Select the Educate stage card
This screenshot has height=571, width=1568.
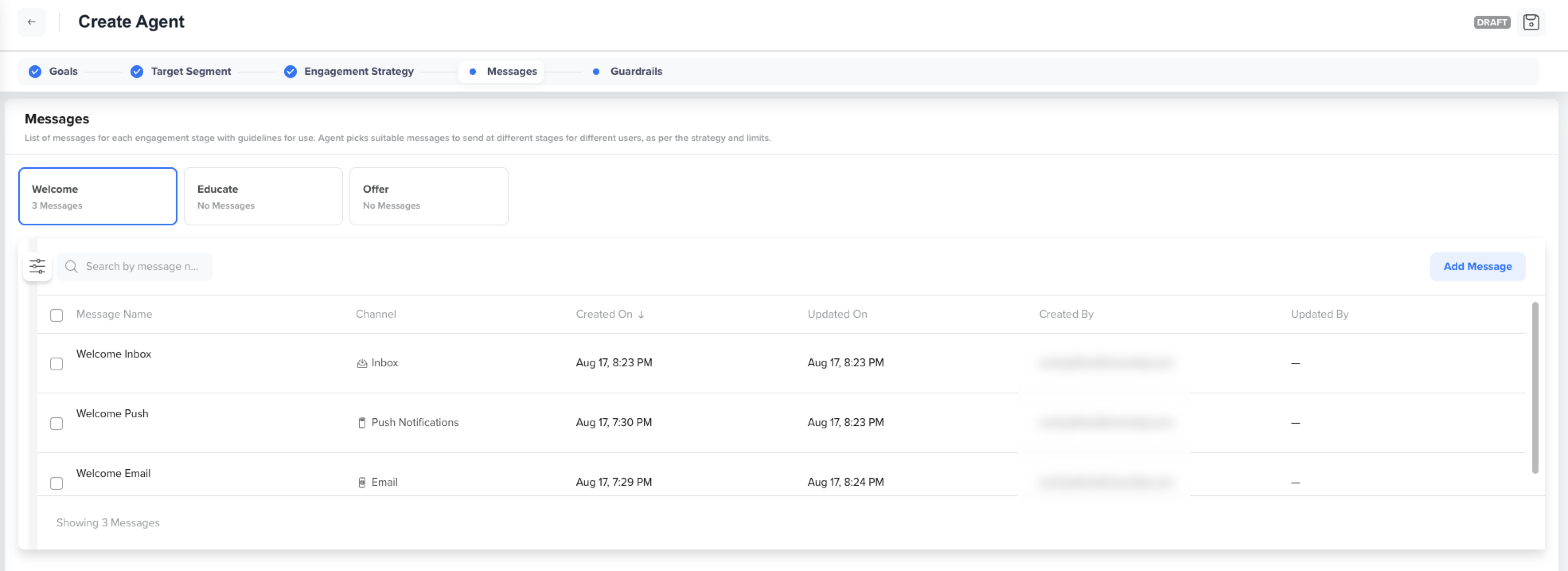pyautogui.click(x=263, y=196)
